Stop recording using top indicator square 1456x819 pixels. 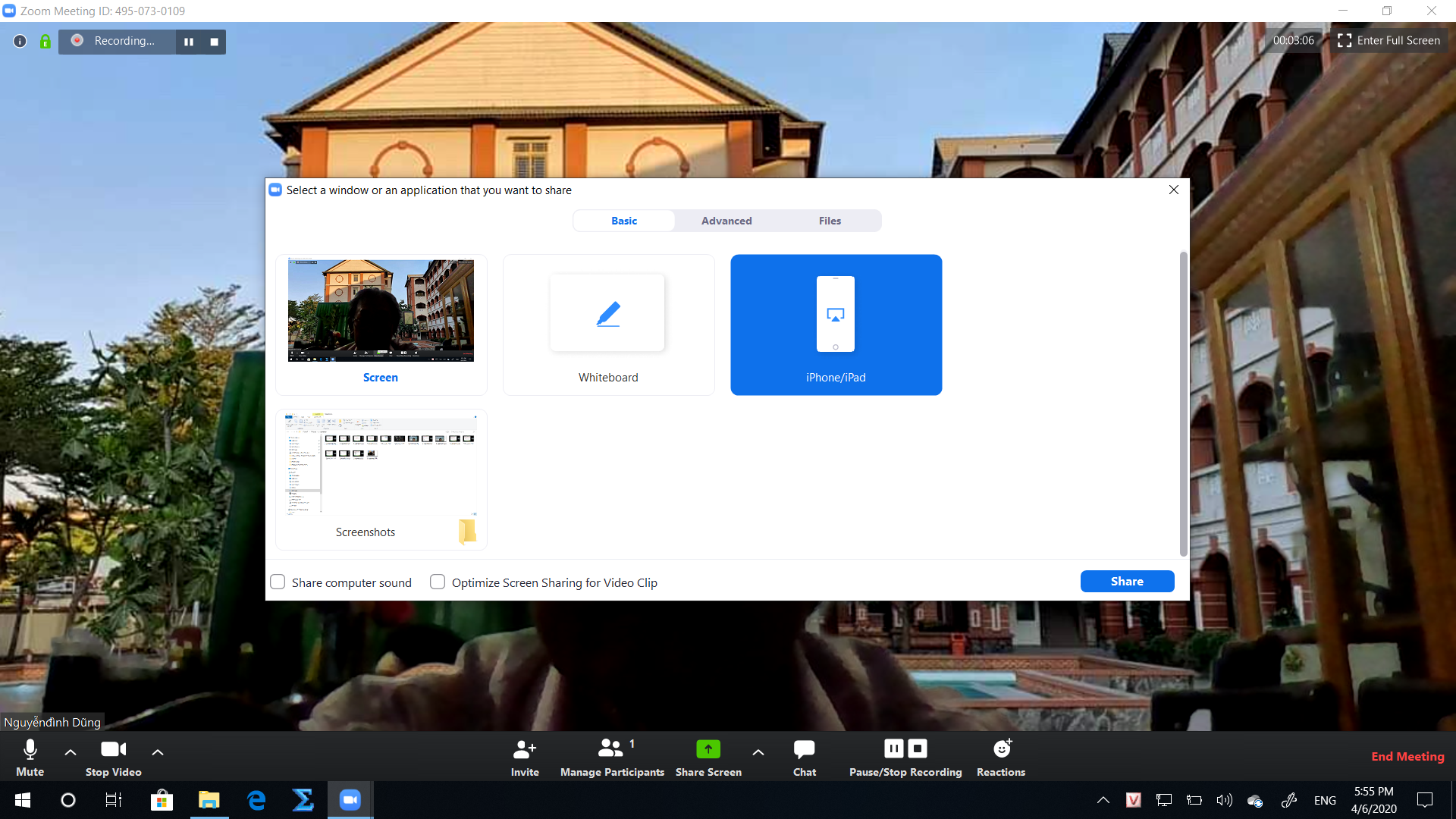pos(215,42)
